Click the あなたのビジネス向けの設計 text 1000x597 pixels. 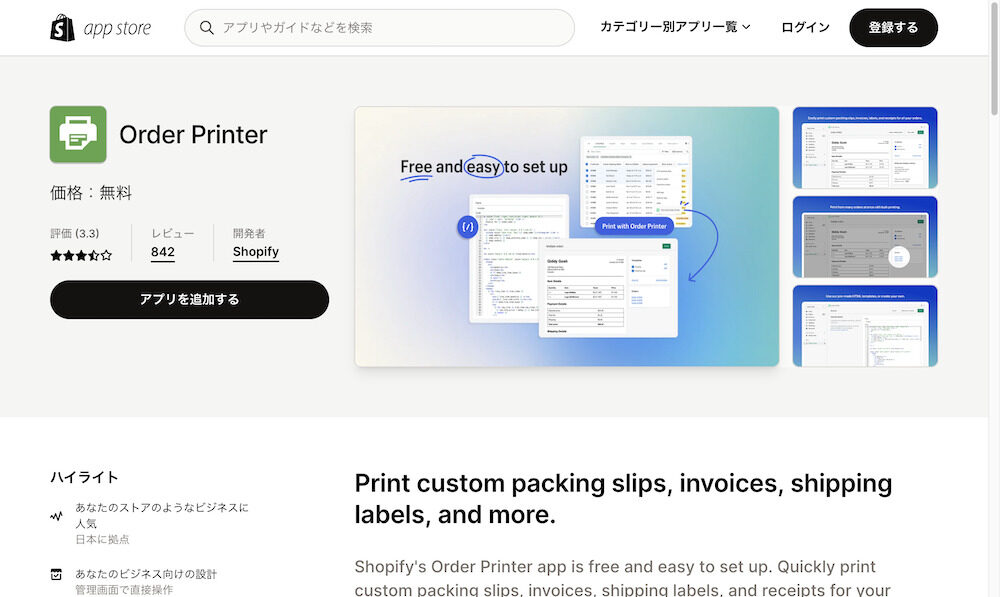146,573
